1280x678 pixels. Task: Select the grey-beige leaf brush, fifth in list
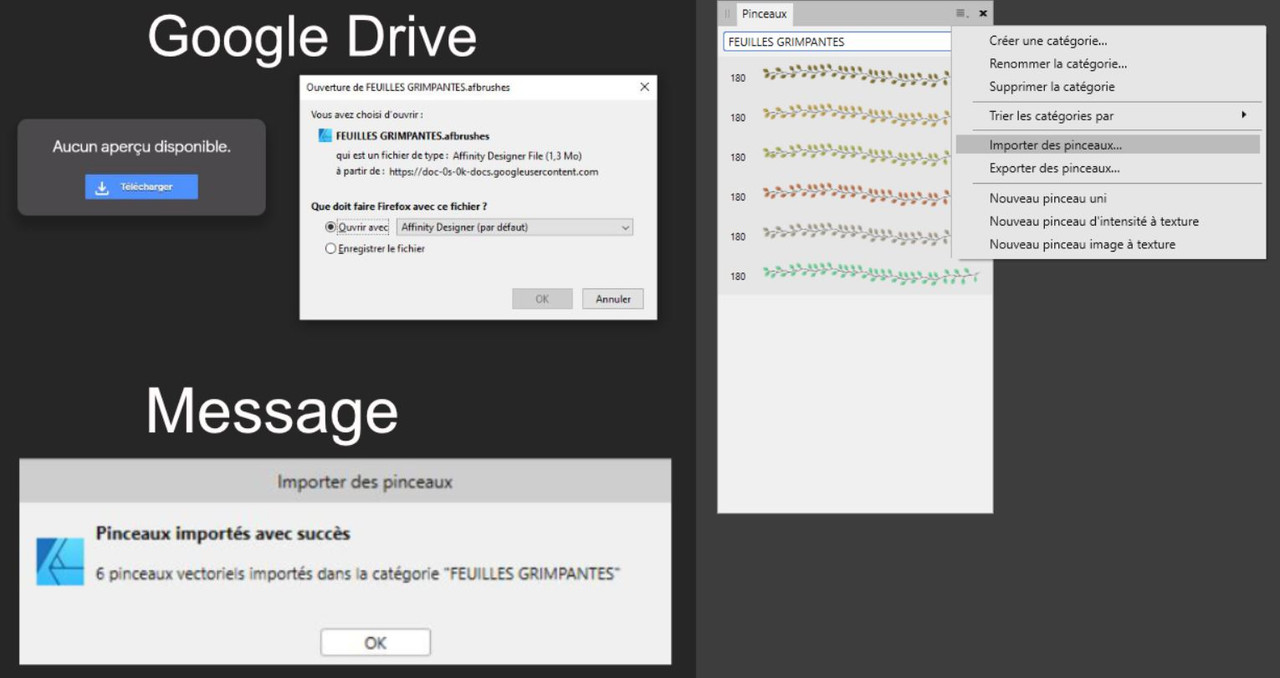[x=856, y=235]
